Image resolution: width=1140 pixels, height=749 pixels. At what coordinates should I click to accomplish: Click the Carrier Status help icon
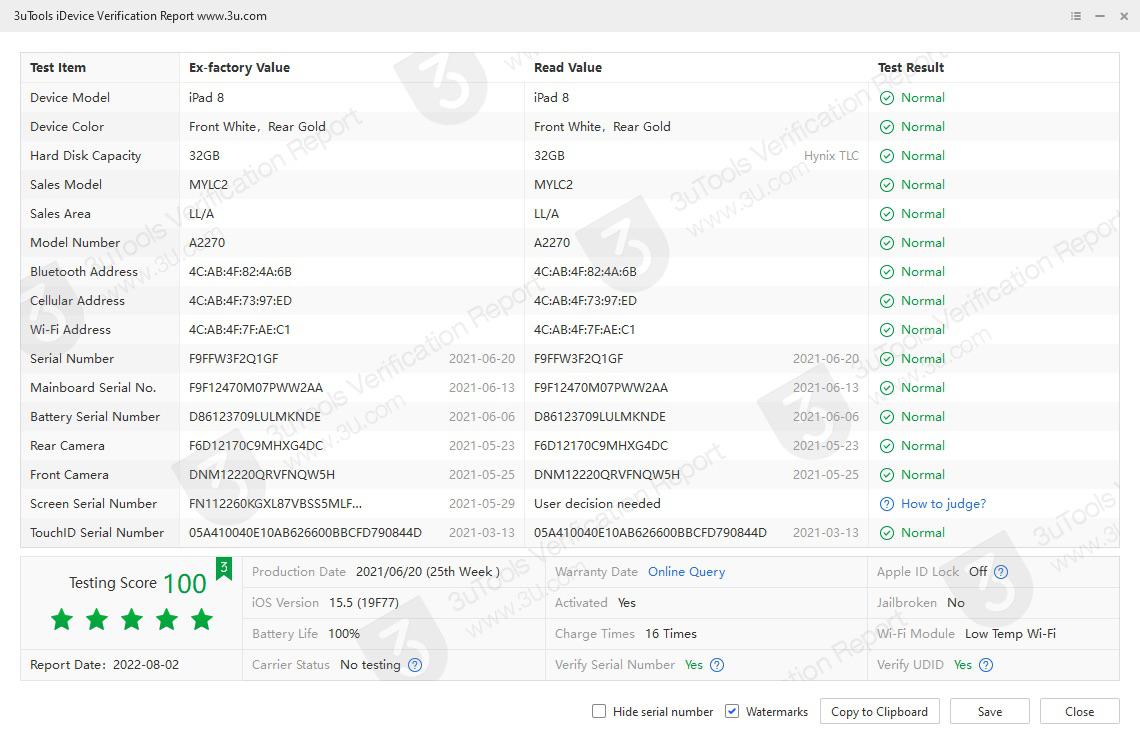click(415, 665)
